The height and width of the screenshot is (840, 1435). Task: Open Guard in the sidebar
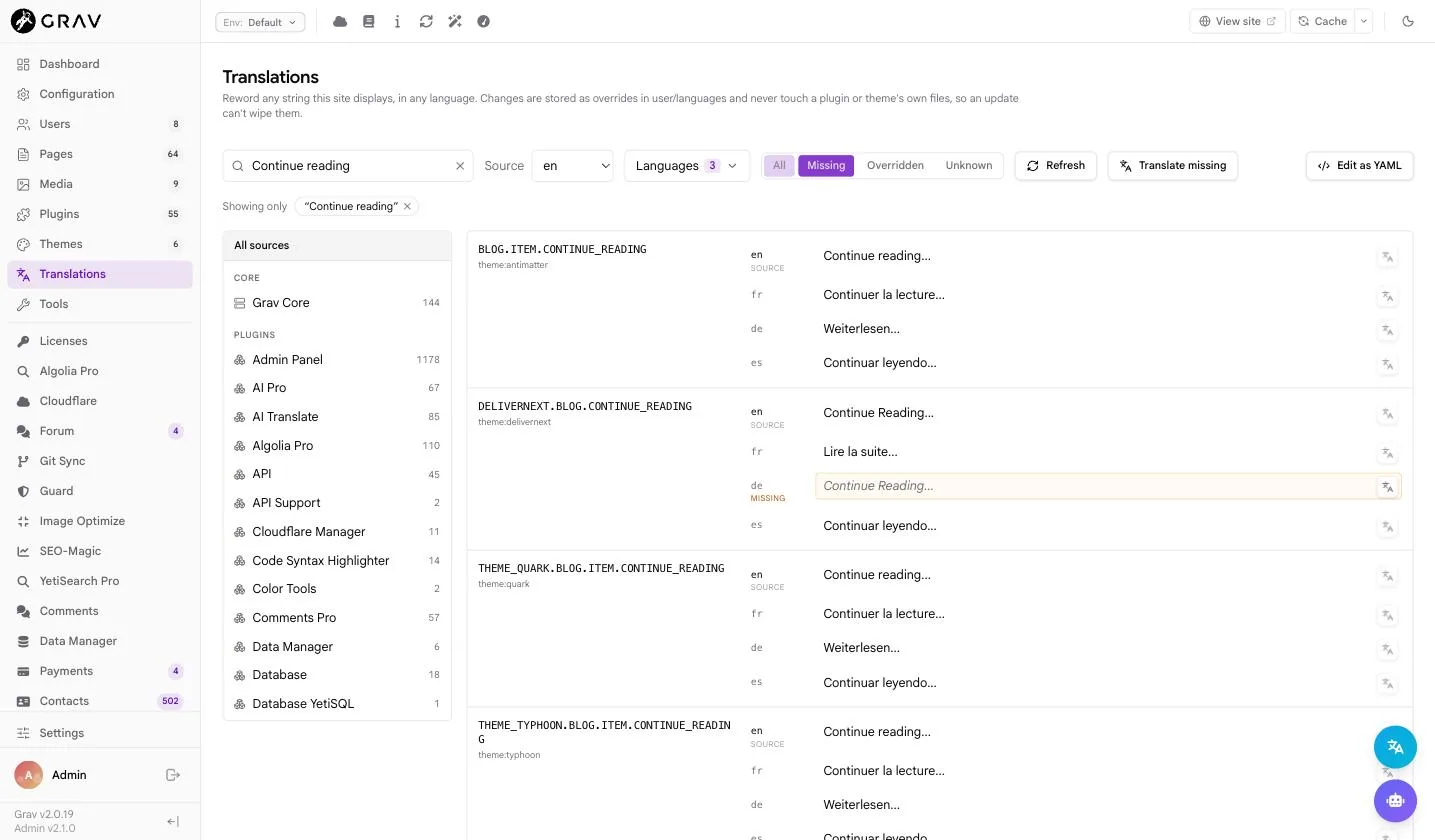[x=100, y=491]
